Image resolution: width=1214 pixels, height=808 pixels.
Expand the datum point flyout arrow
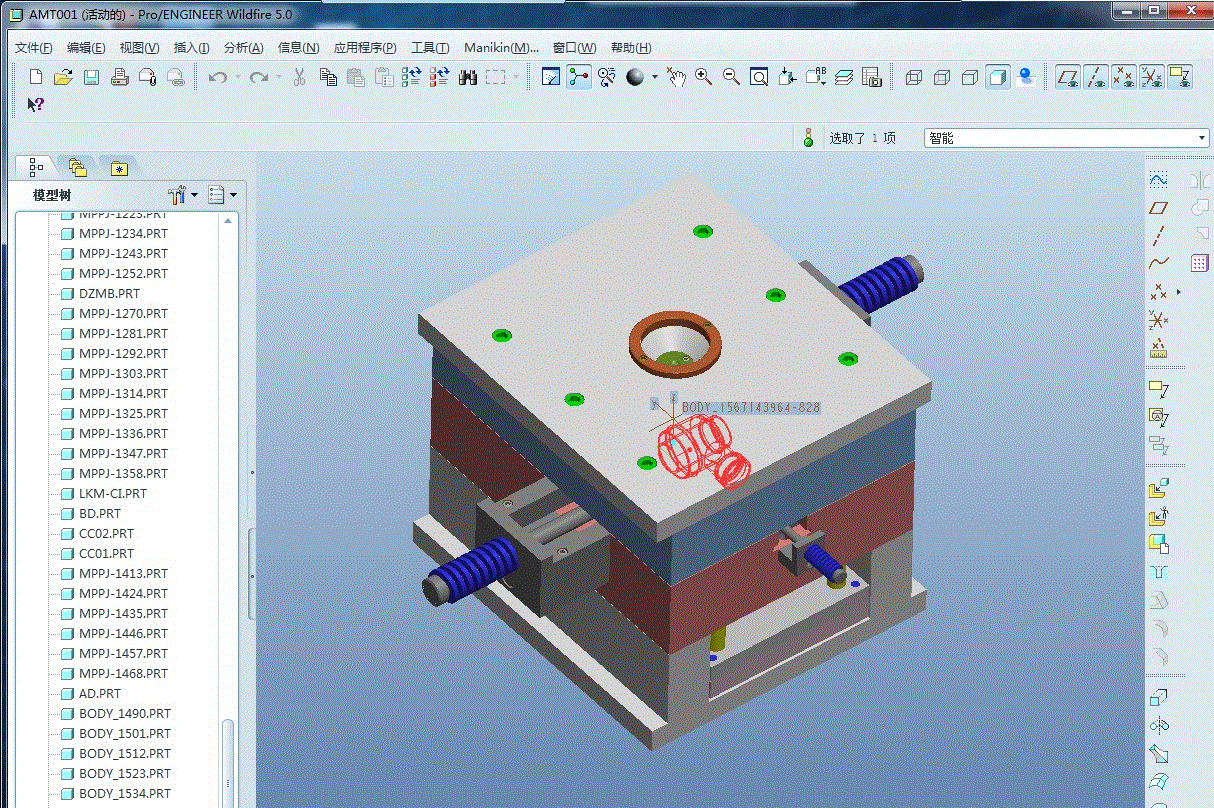(x=1179, y=292)
